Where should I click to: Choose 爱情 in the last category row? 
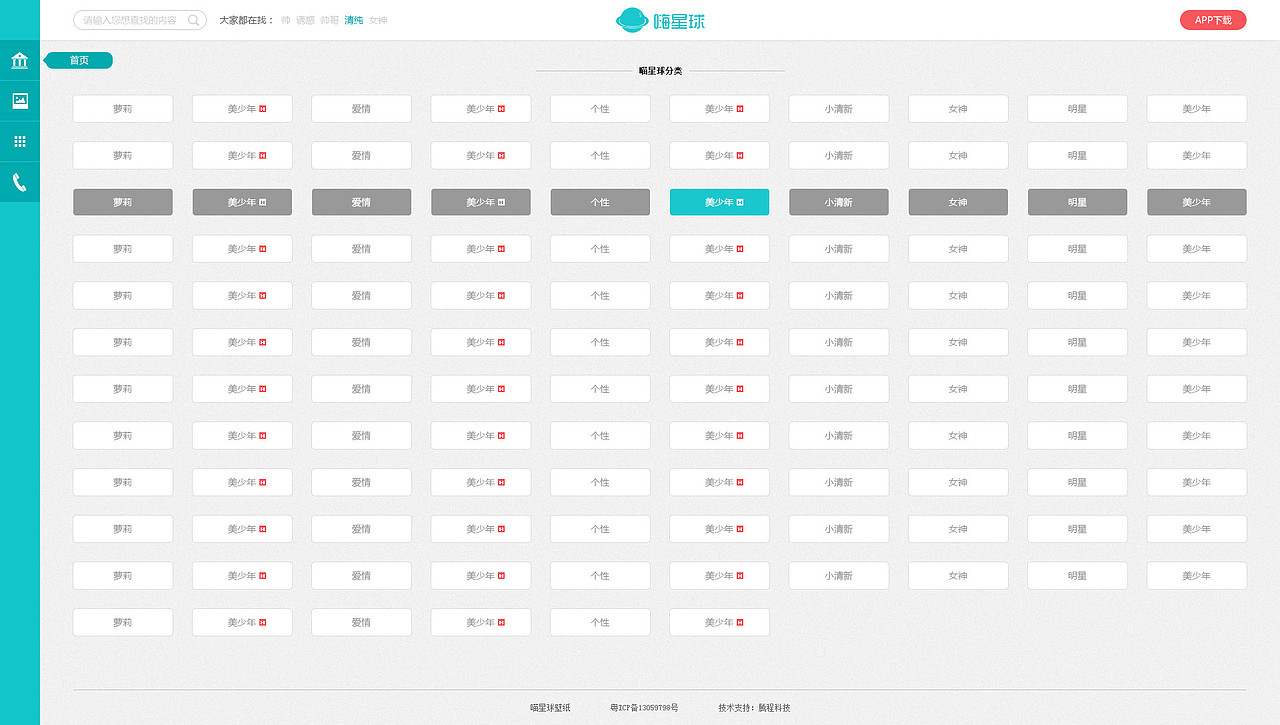(361, 622)
